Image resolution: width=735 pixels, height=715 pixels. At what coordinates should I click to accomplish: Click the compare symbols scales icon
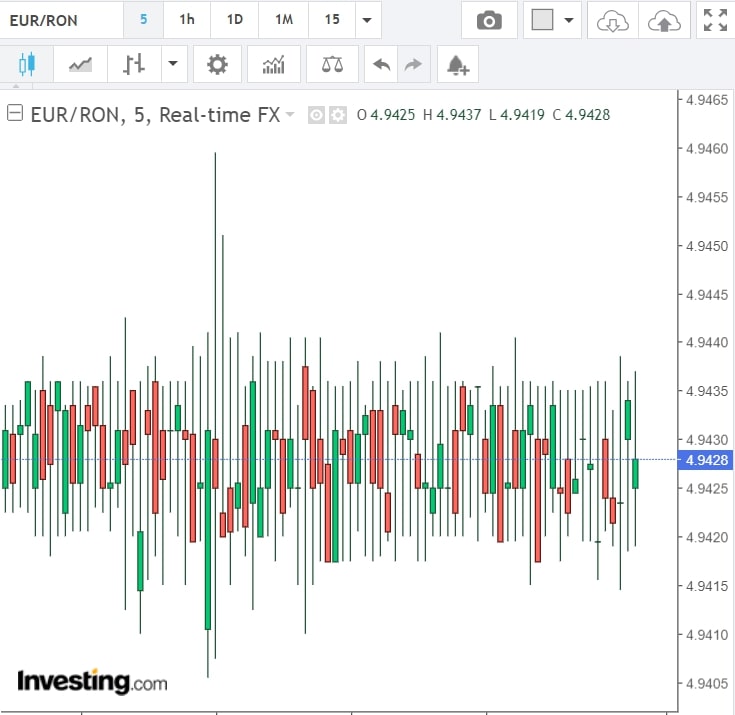(332, 65)
